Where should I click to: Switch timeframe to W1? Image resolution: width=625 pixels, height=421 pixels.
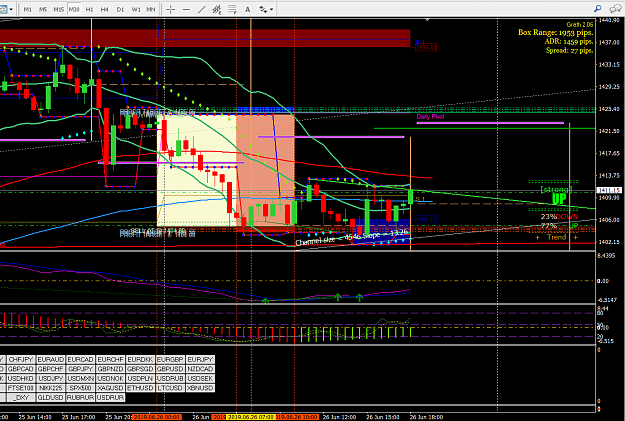(x=136, y=9)
